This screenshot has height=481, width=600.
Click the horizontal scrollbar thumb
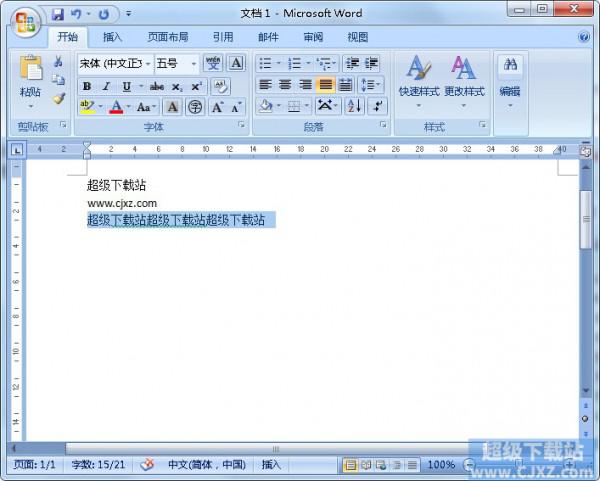[x=275, y=448]
